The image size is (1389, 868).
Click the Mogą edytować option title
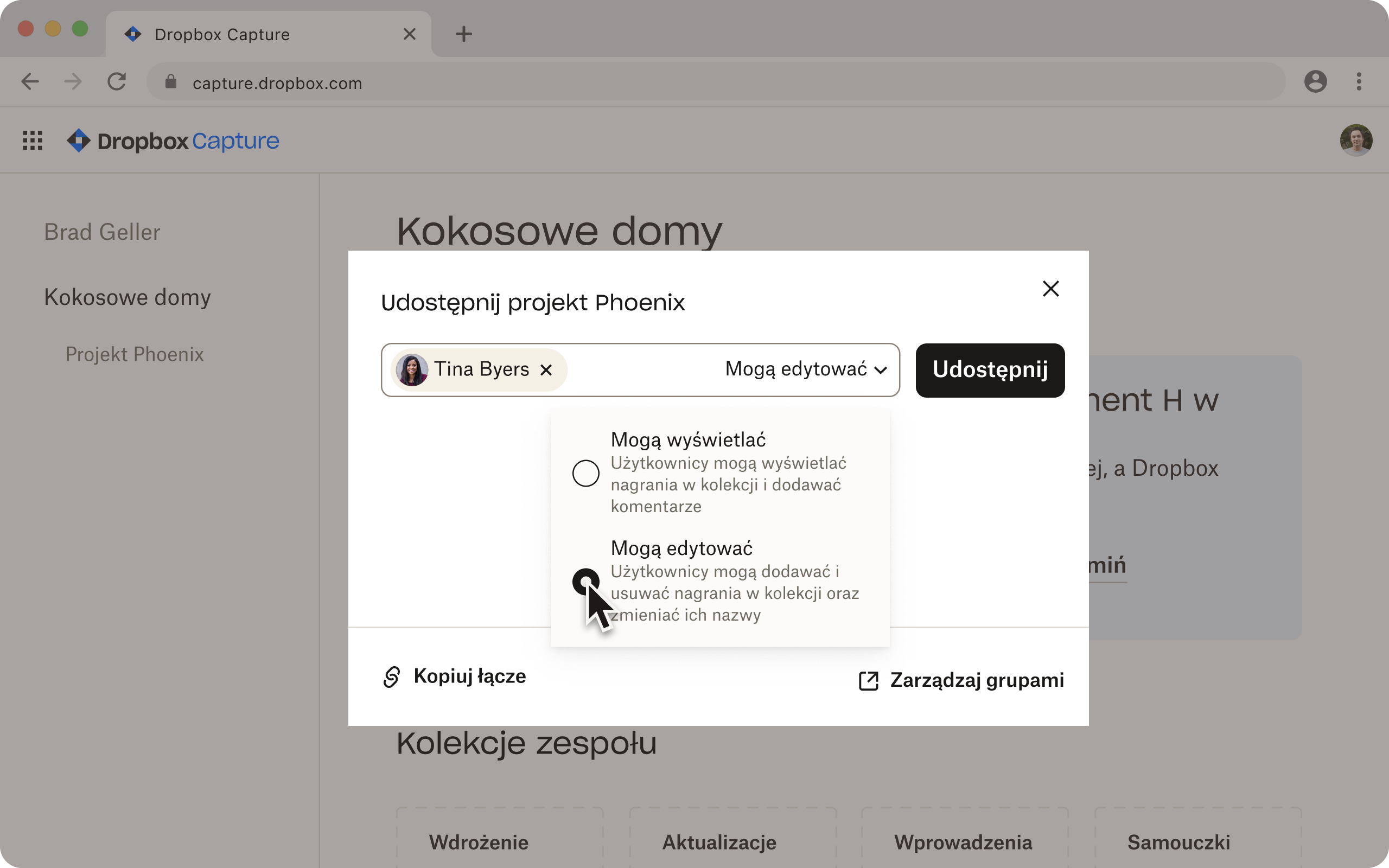click(x=681, y=549)
